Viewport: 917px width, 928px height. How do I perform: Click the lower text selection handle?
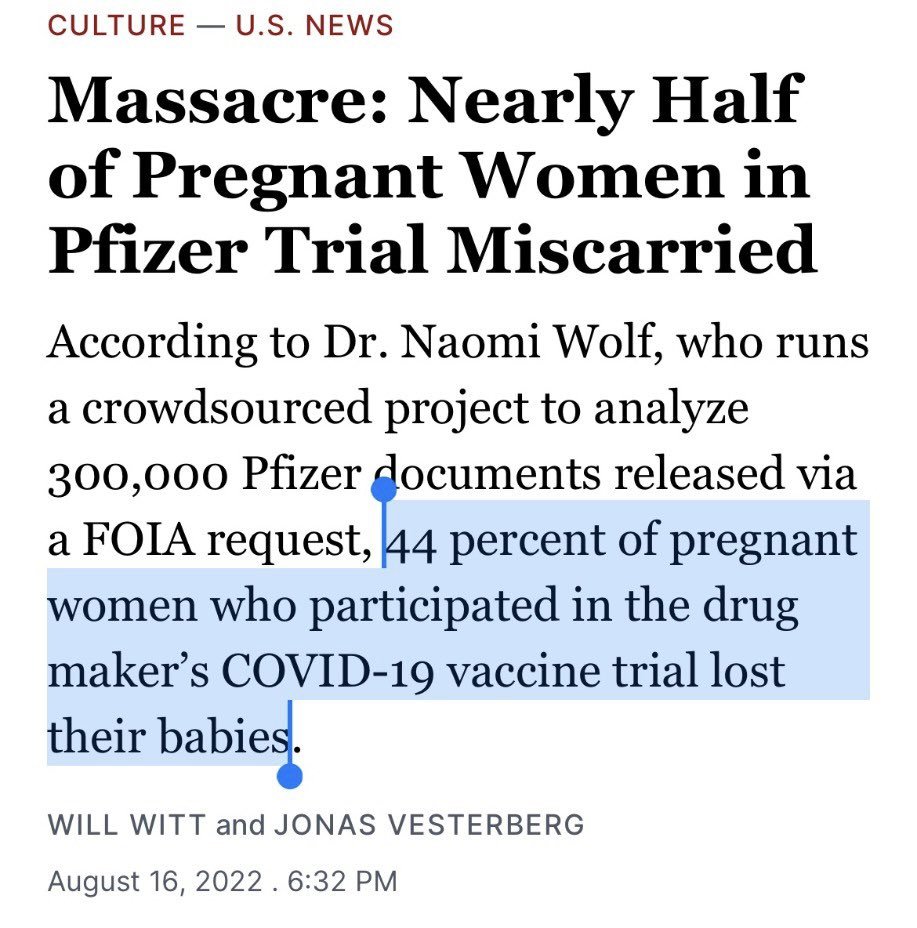click(x=290, y=775)
